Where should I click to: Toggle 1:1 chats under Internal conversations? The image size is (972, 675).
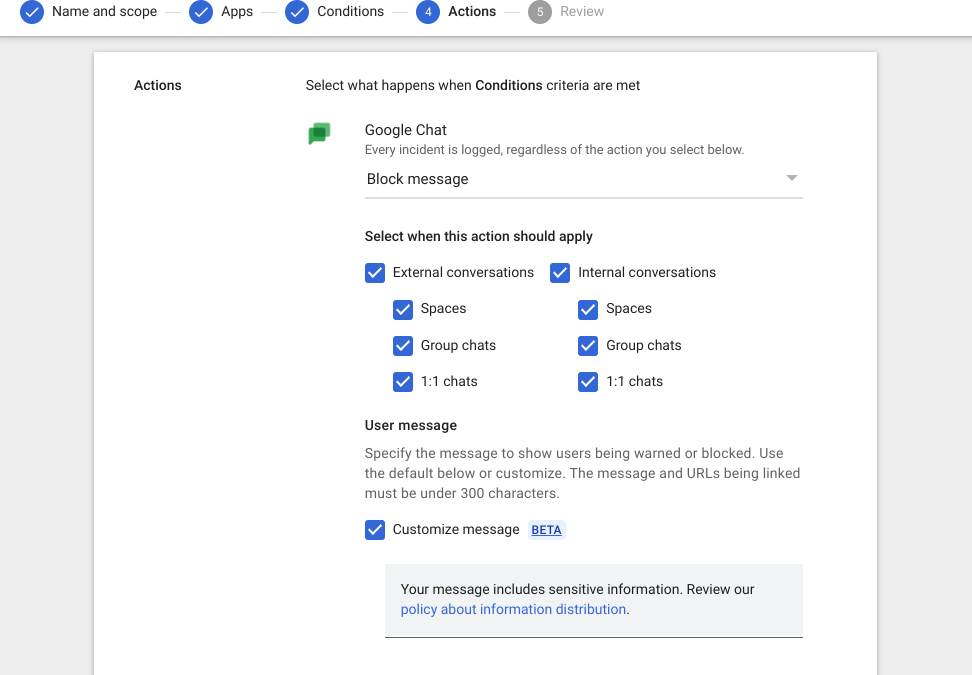[588, 382]
